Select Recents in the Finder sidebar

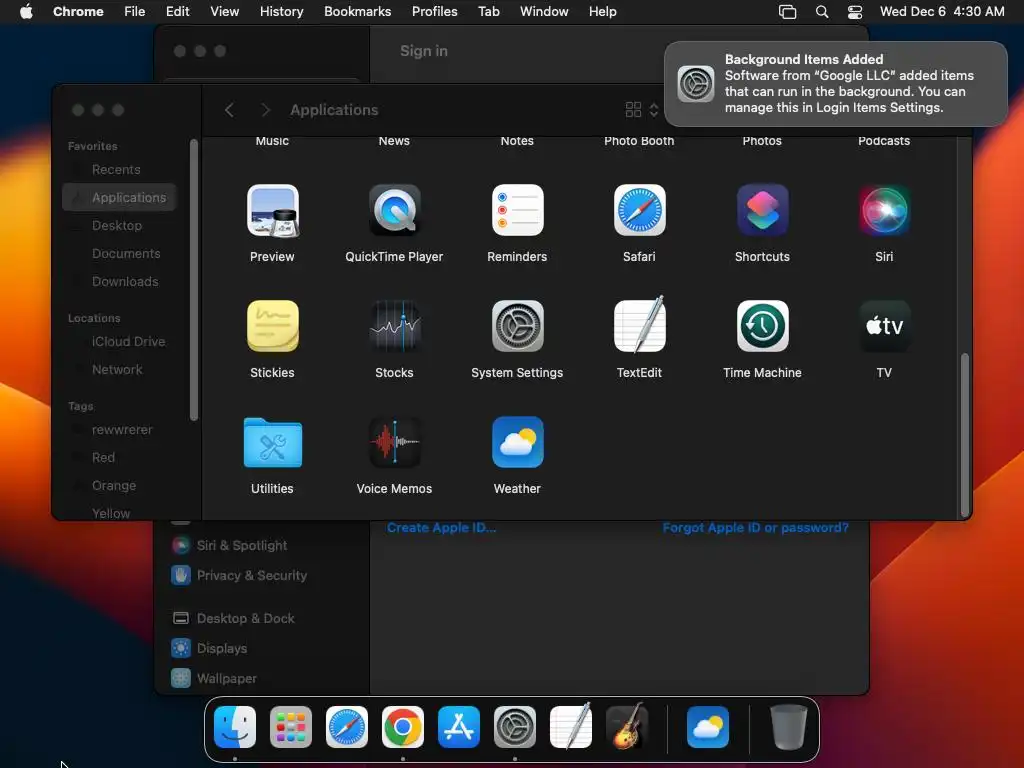[x=120, y=170]
